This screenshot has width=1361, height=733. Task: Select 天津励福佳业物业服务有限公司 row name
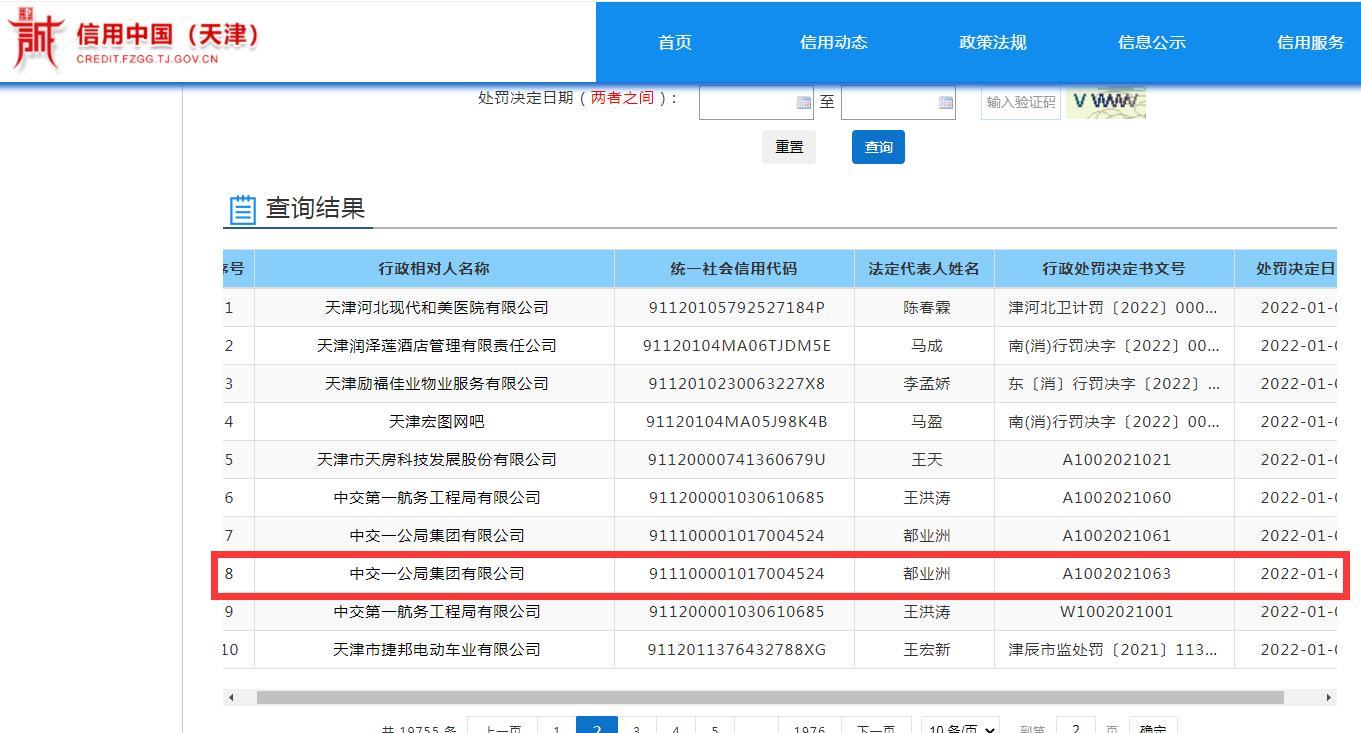click(437, 384)
